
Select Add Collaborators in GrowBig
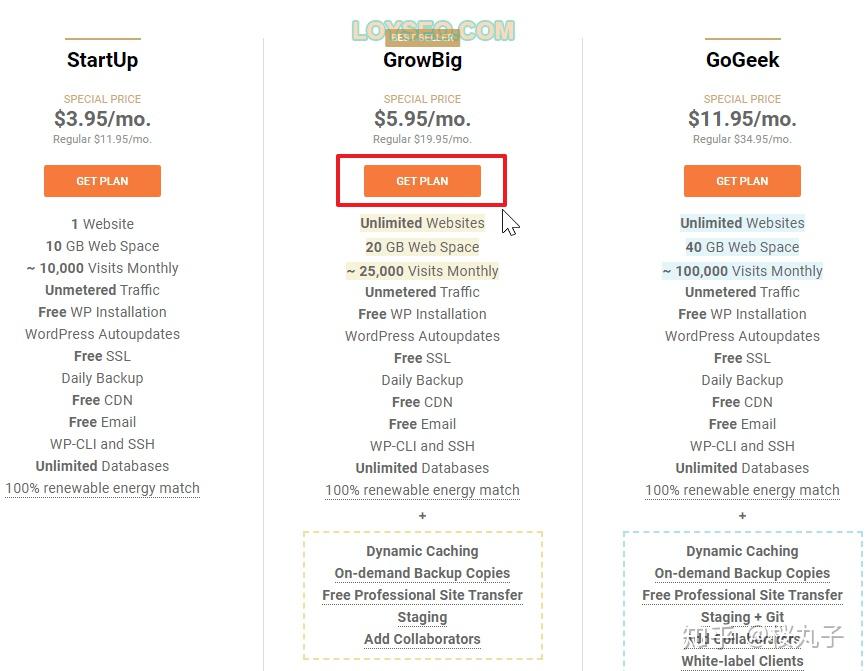(422, 639)
